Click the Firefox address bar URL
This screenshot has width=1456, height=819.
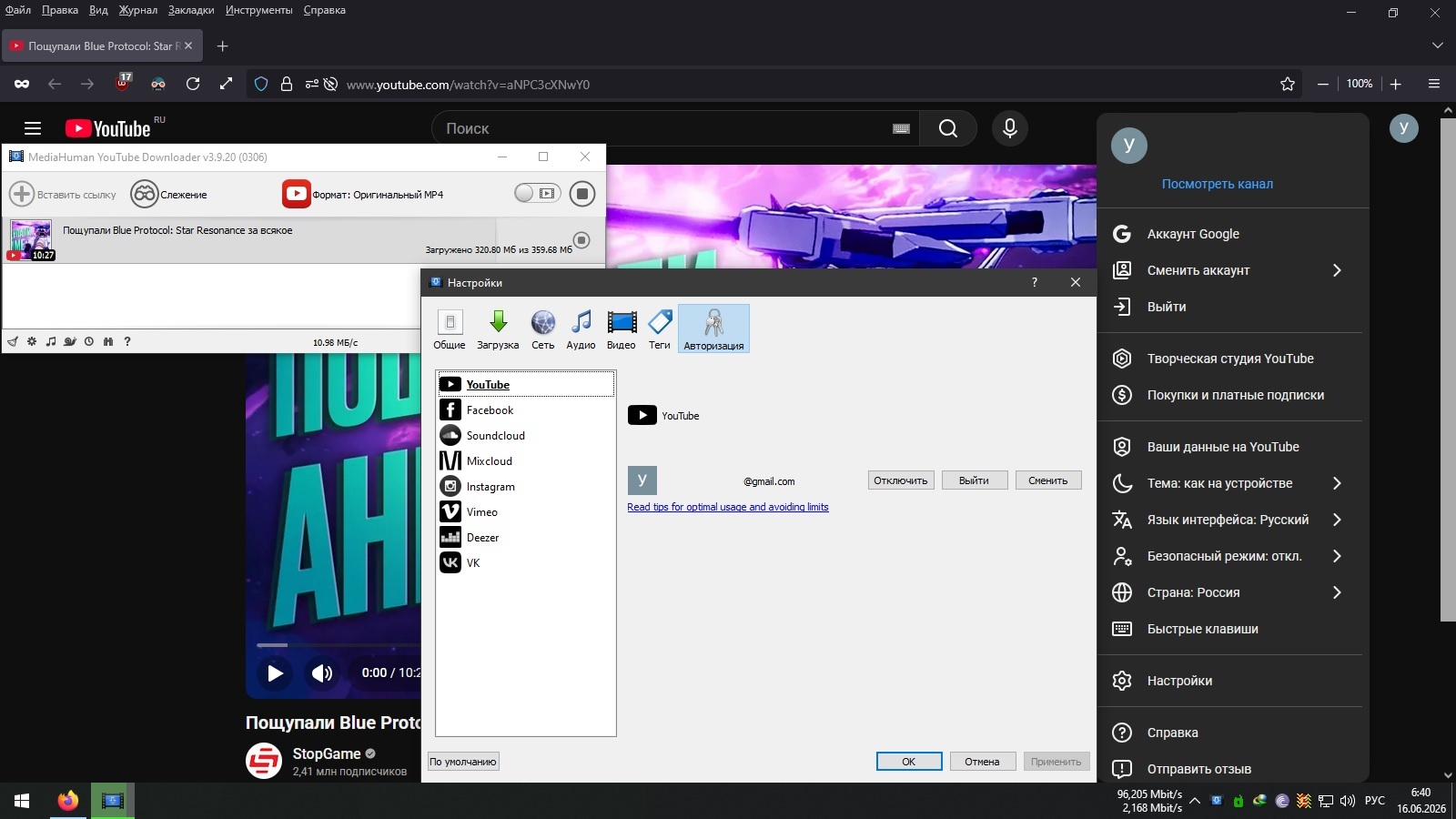468,85
